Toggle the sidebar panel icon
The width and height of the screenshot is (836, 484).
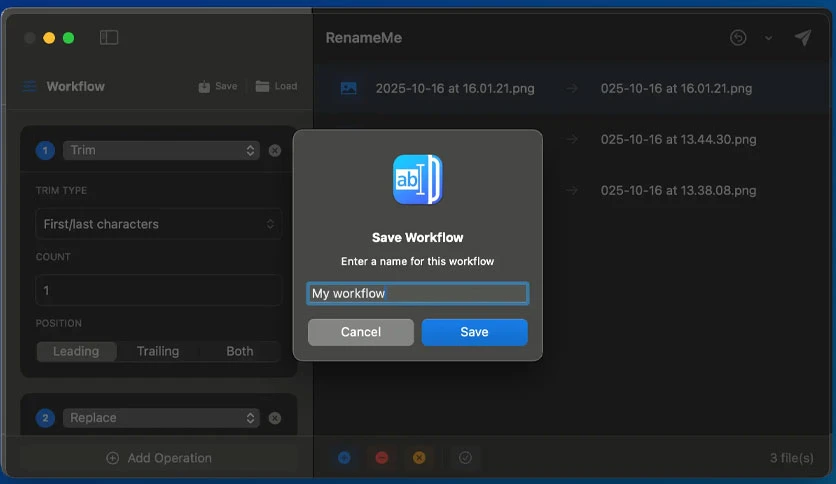(109, 37)
